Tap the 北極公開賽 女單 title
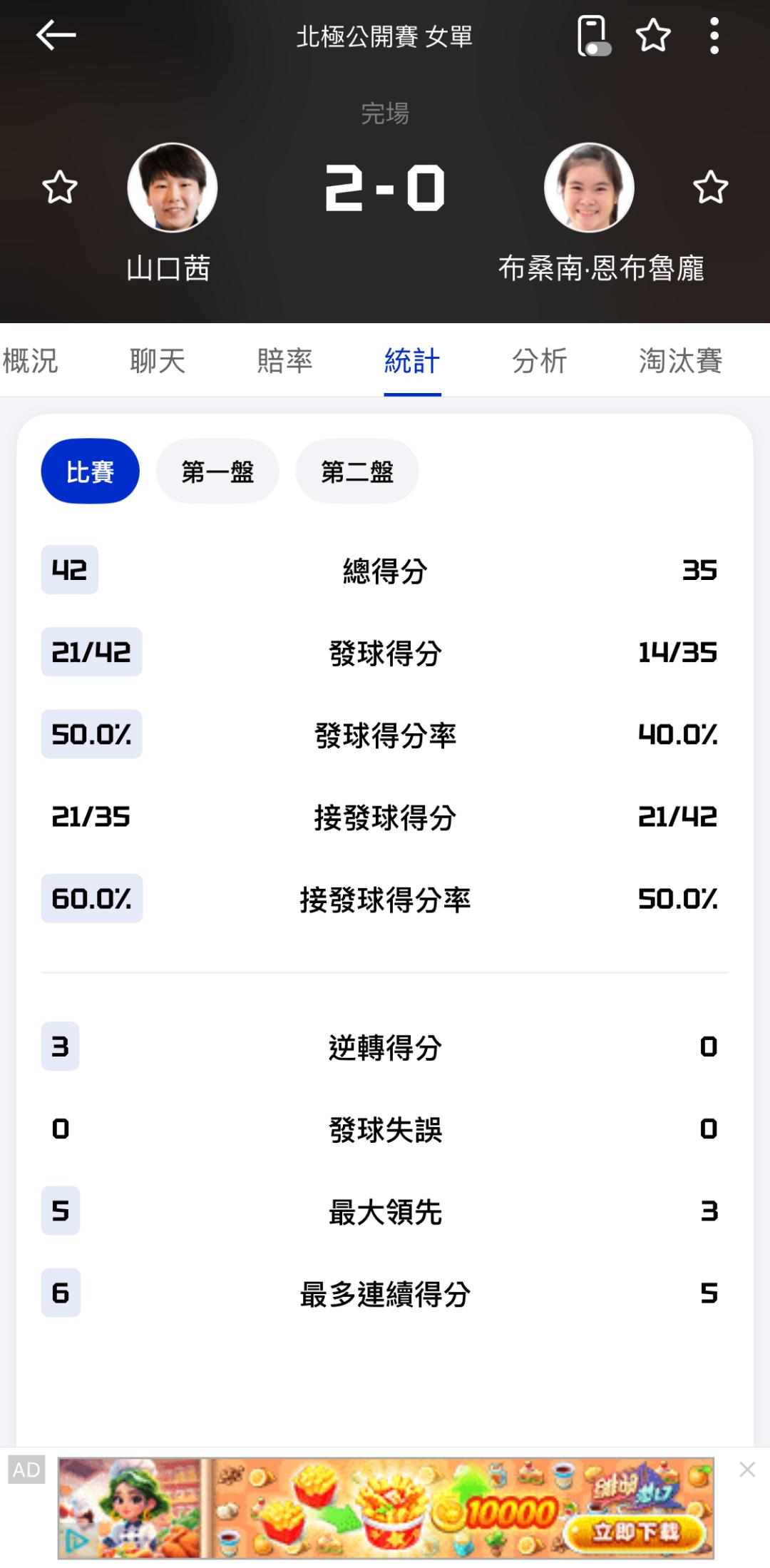The image size is (770, 1568). pyautogui.click(x=384, y=36)
